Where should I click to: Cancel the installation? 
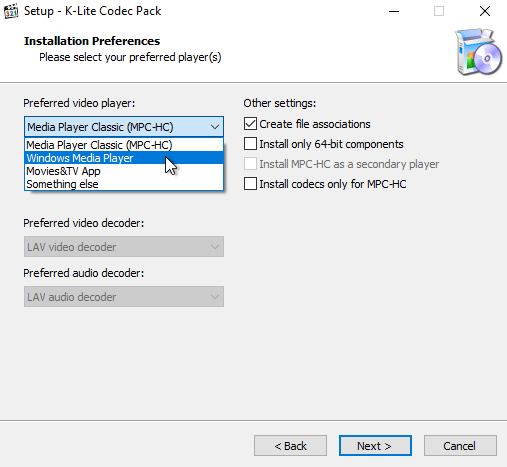460,446
